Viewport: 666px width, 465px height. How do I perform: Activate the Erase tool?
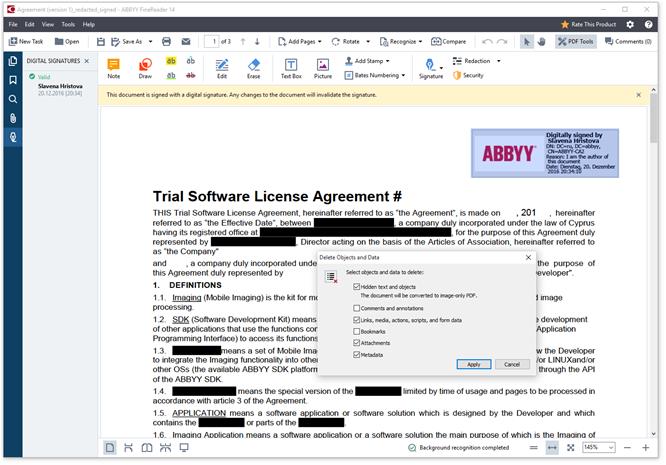click(x=253, y=67)
